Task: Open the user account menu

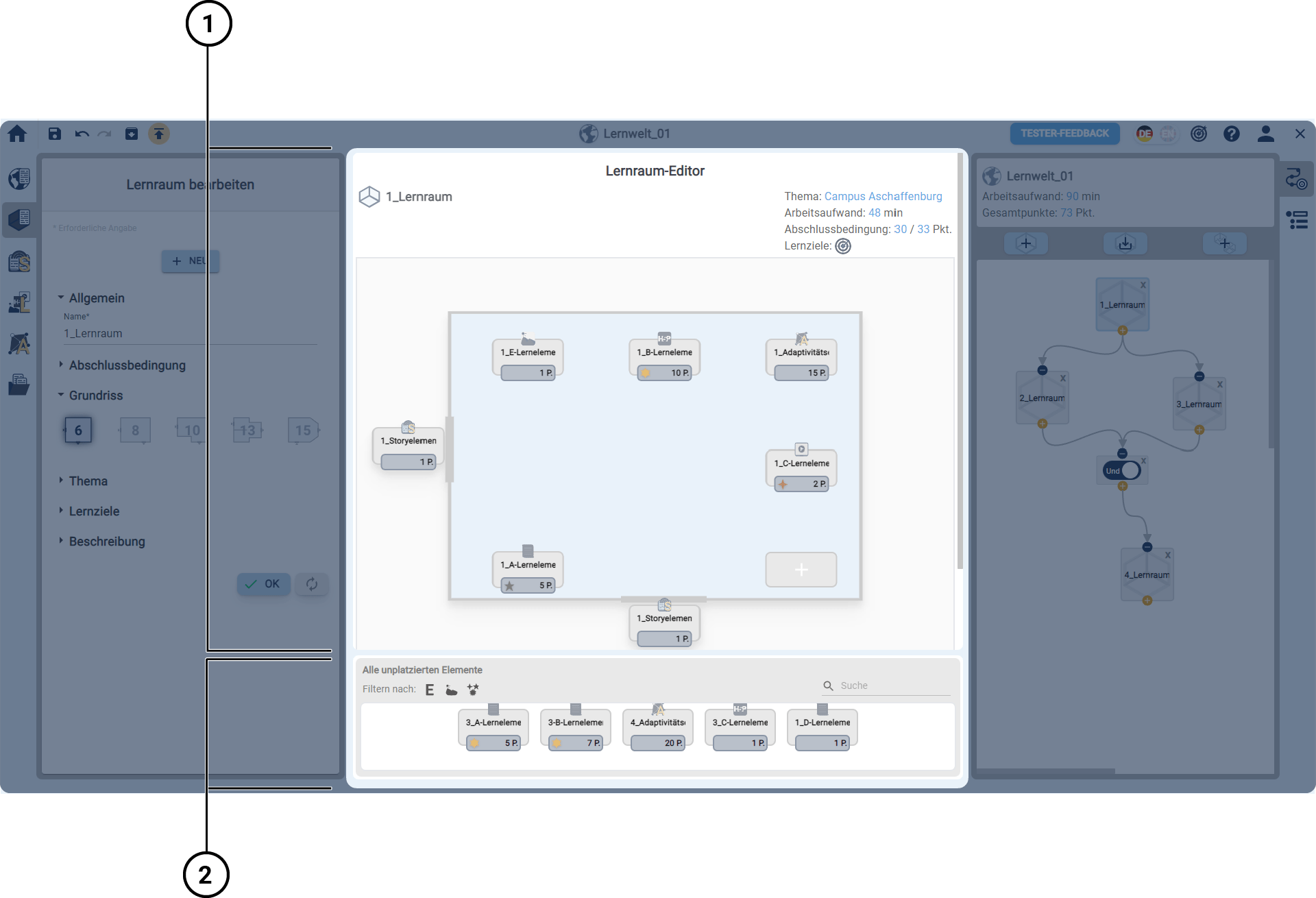Action: click(1266, 134)
